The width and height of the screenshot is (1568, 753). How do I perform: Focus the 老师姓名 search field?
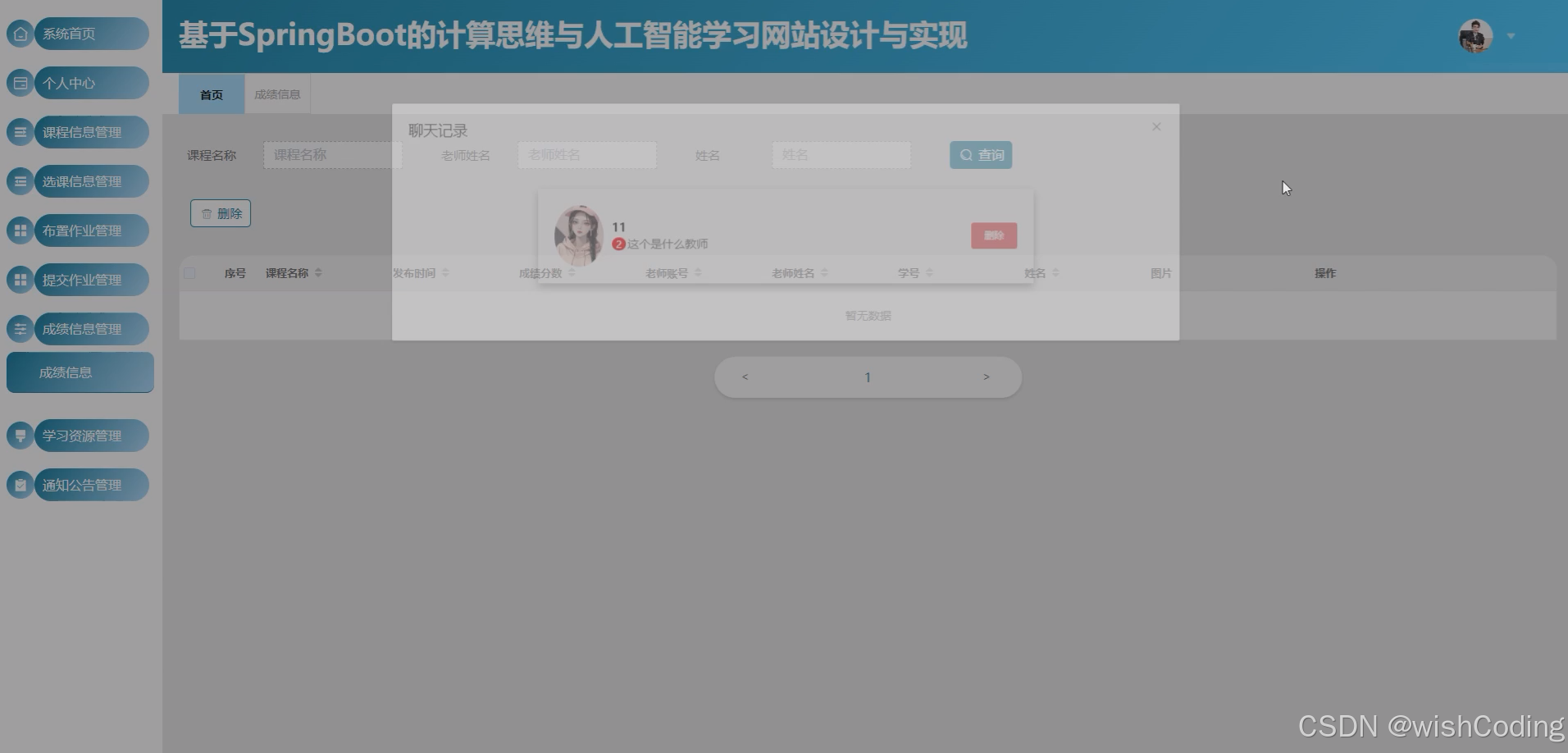tap(587, 155)
